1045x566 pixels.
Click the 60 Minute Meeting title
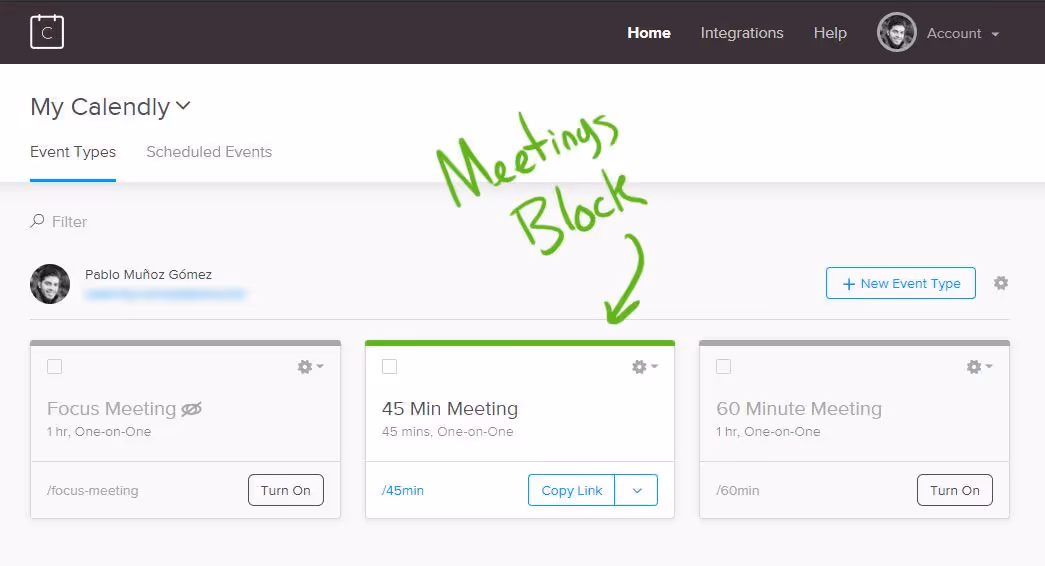pos(799,409)
